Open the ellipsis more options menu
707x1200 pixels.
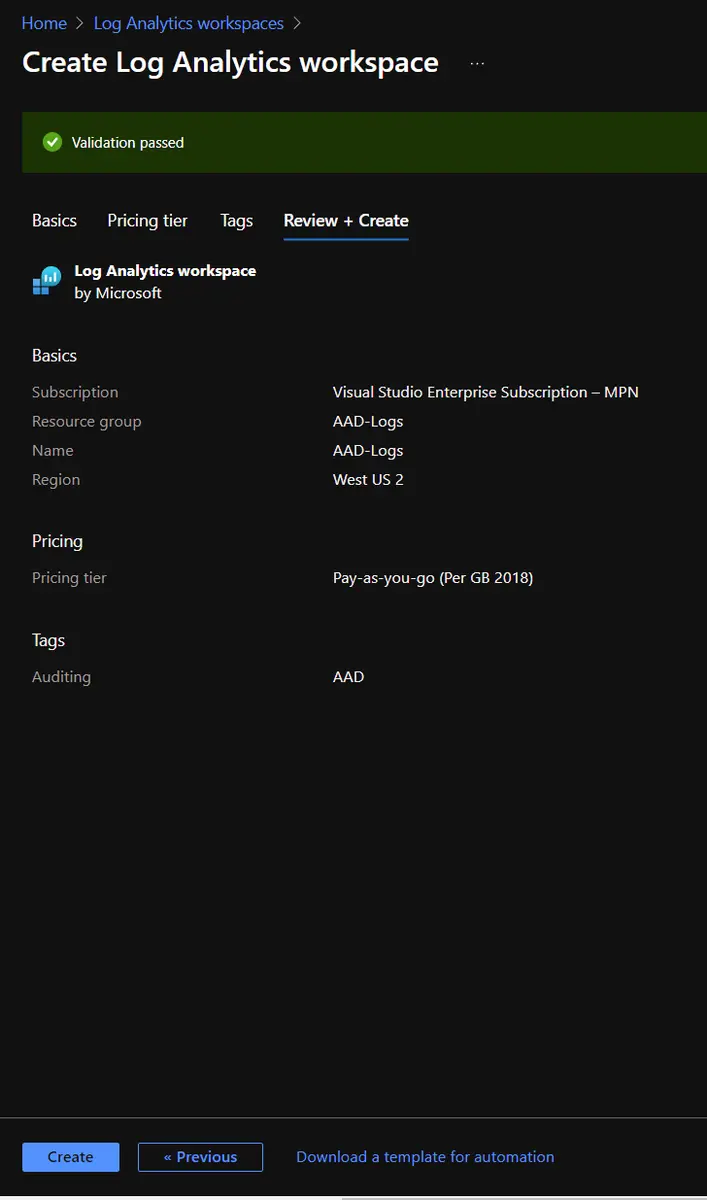coord(477,63)
